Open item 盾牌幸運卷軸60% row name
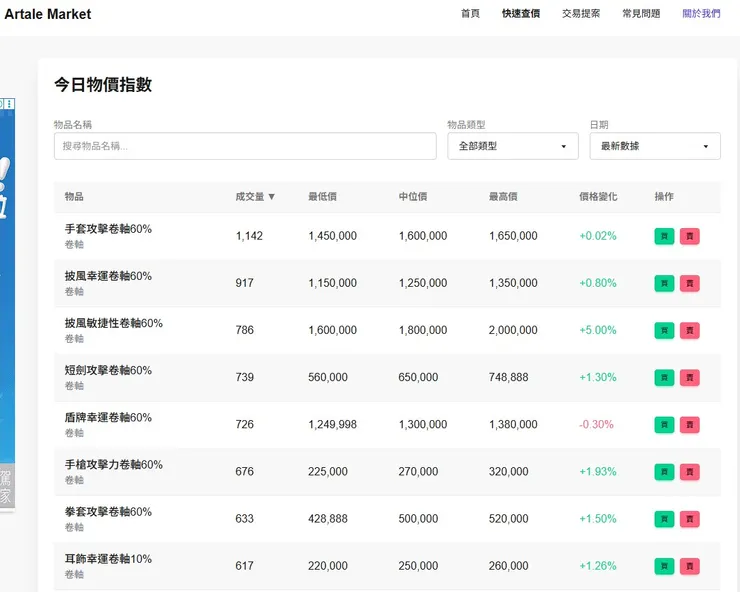This screenshot has width=740, height=592. pyautogui.click(x=108, y=418)
